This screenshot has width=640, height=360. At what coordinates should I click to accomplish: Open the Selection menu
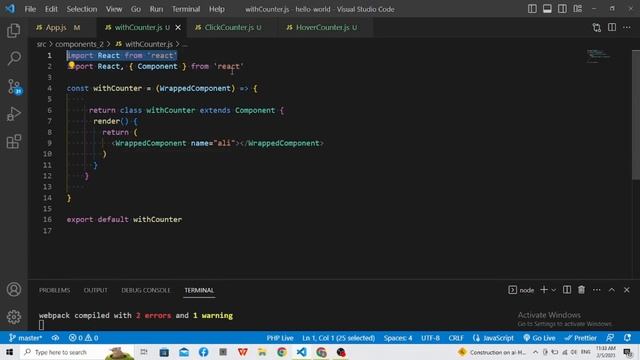coord(82,9)
